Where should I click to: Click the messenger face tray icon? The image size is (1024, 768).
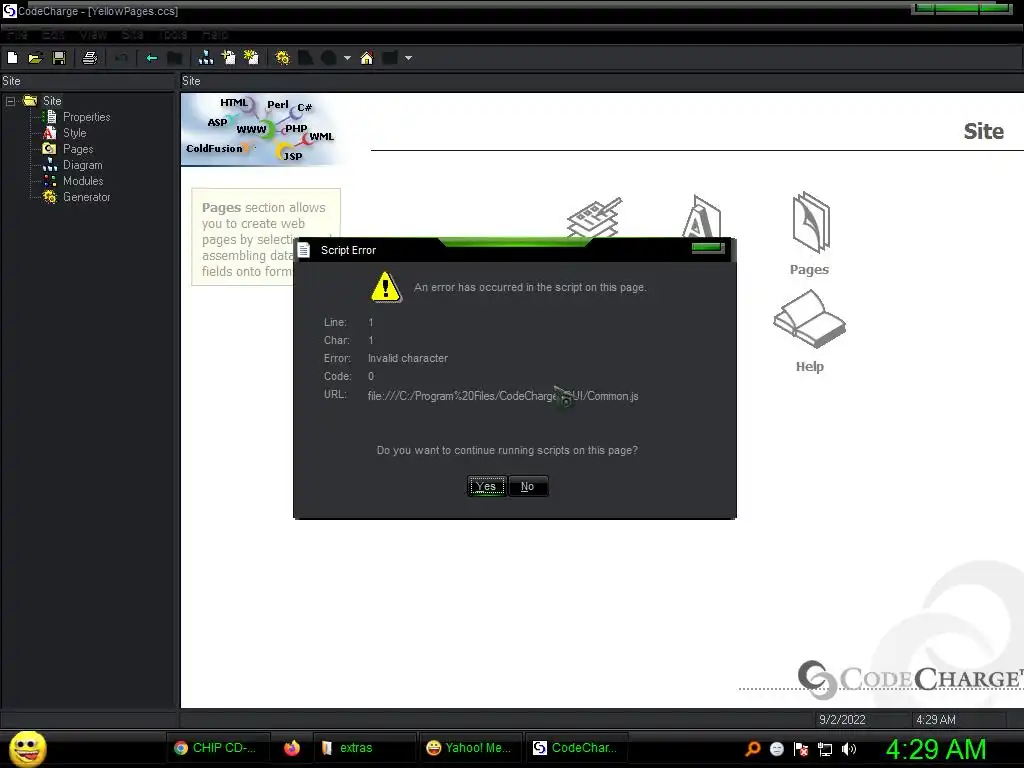(x=776, y=749)
